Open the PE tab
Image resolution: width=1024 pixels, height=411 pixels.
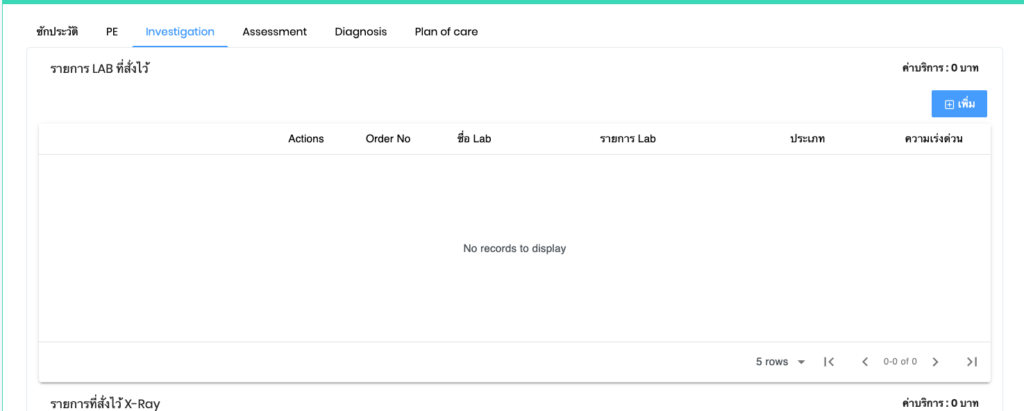click(112, 32)
